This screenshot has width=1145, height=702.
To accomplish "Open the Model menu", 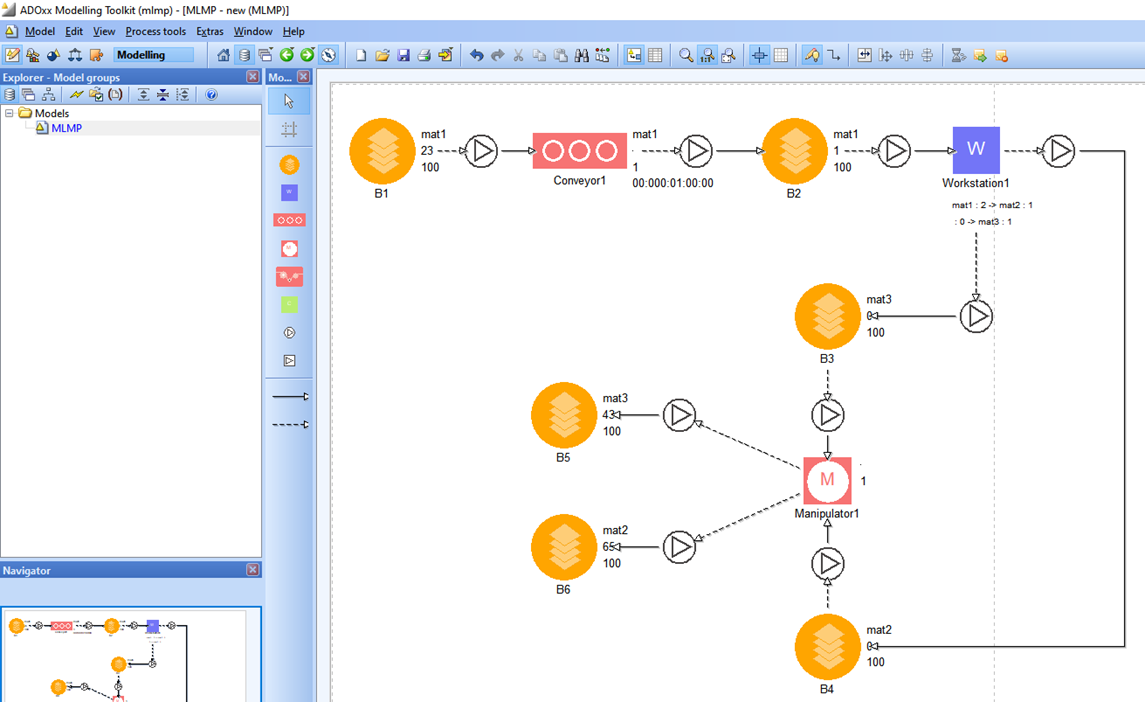I will [39, 31].
